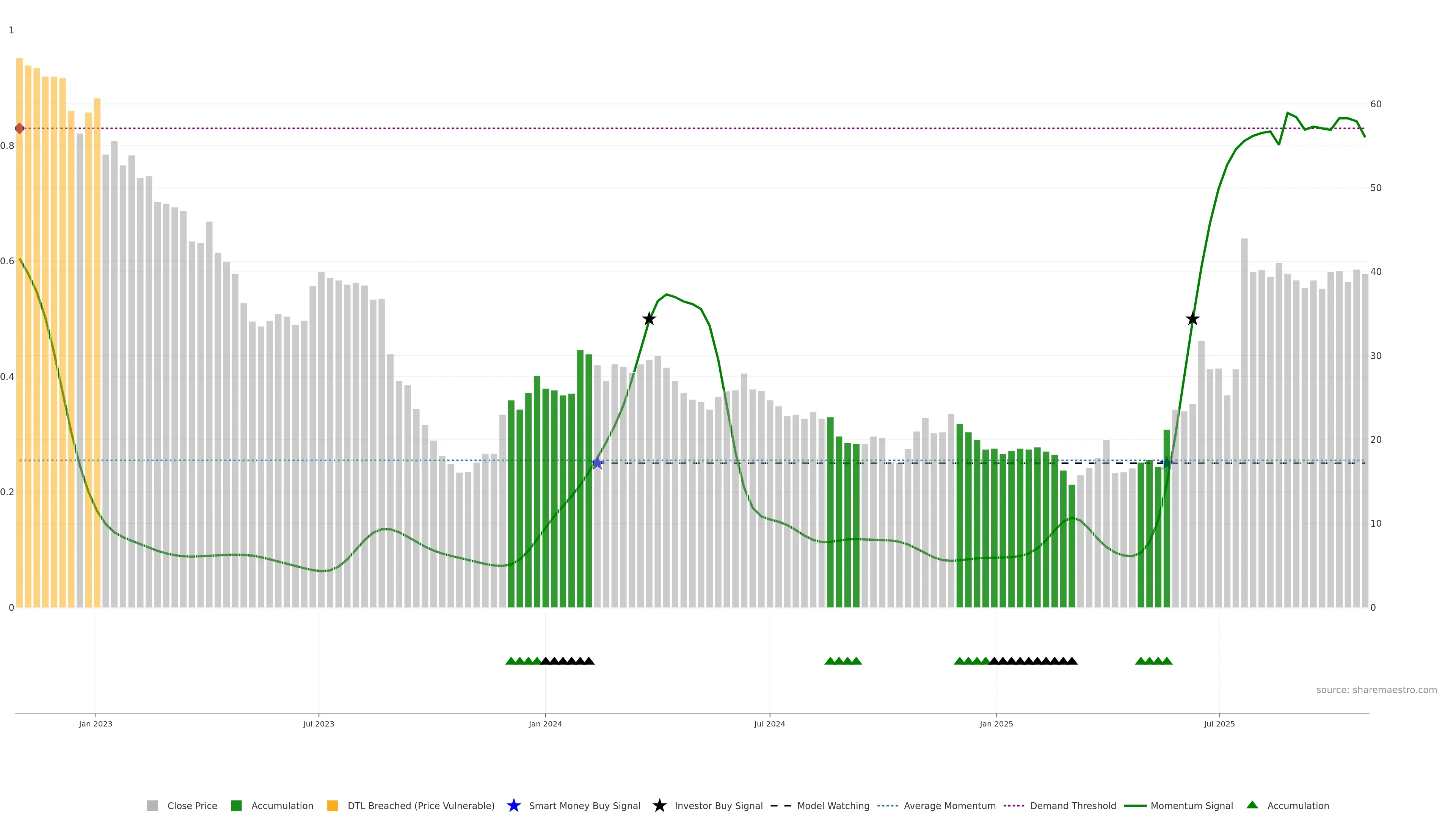Screen dimensions: 1456x819
Task: Click the green Accumulation triangle legend icon
Action: click(x=1252, y=805)
